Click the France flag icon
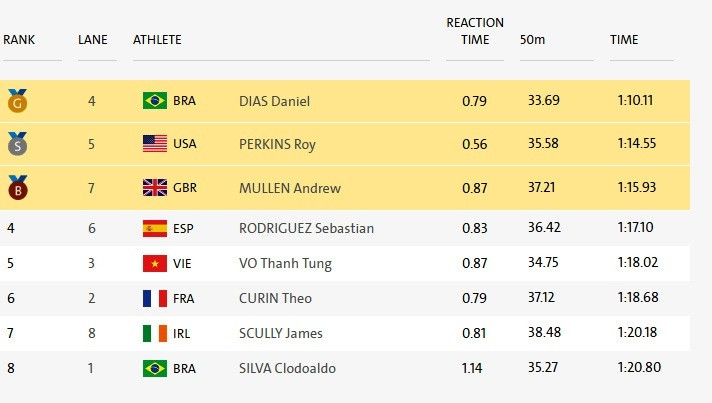 point(155,298)
